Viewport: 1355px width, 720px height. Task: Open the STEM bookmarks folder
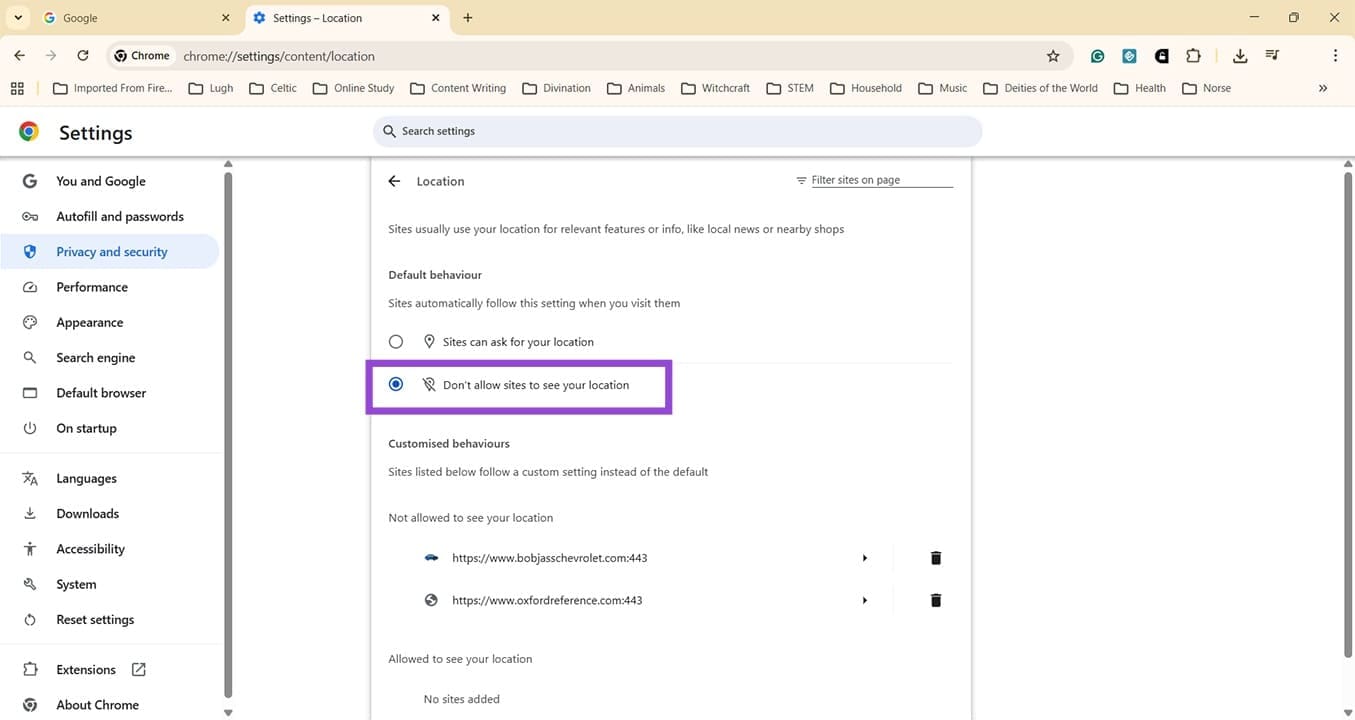789,88
